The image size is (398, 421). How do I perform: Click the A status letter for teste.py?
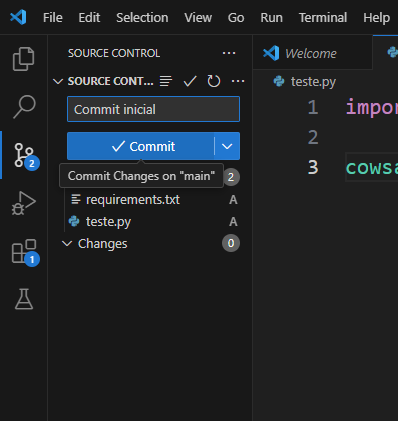point(233,221)
